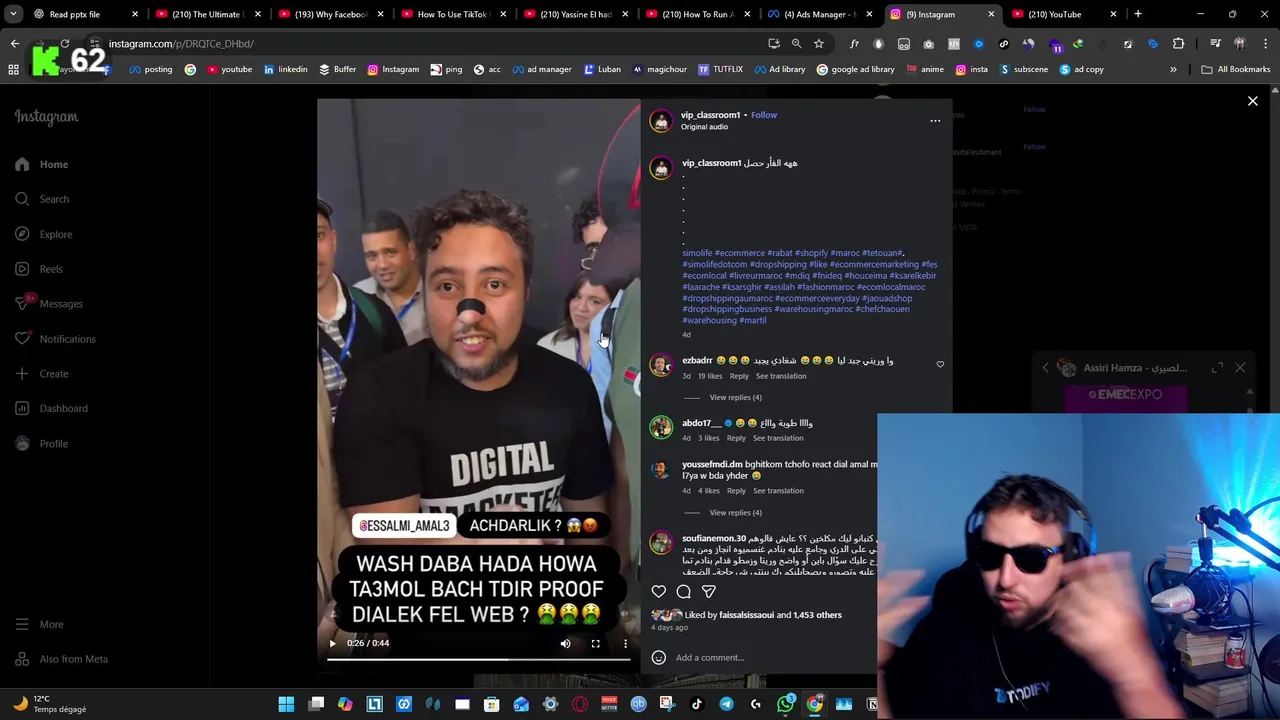This screenshot has width=1280, height=720.
Task: Switch to Why Facebook tab
Action: point(331,14)
